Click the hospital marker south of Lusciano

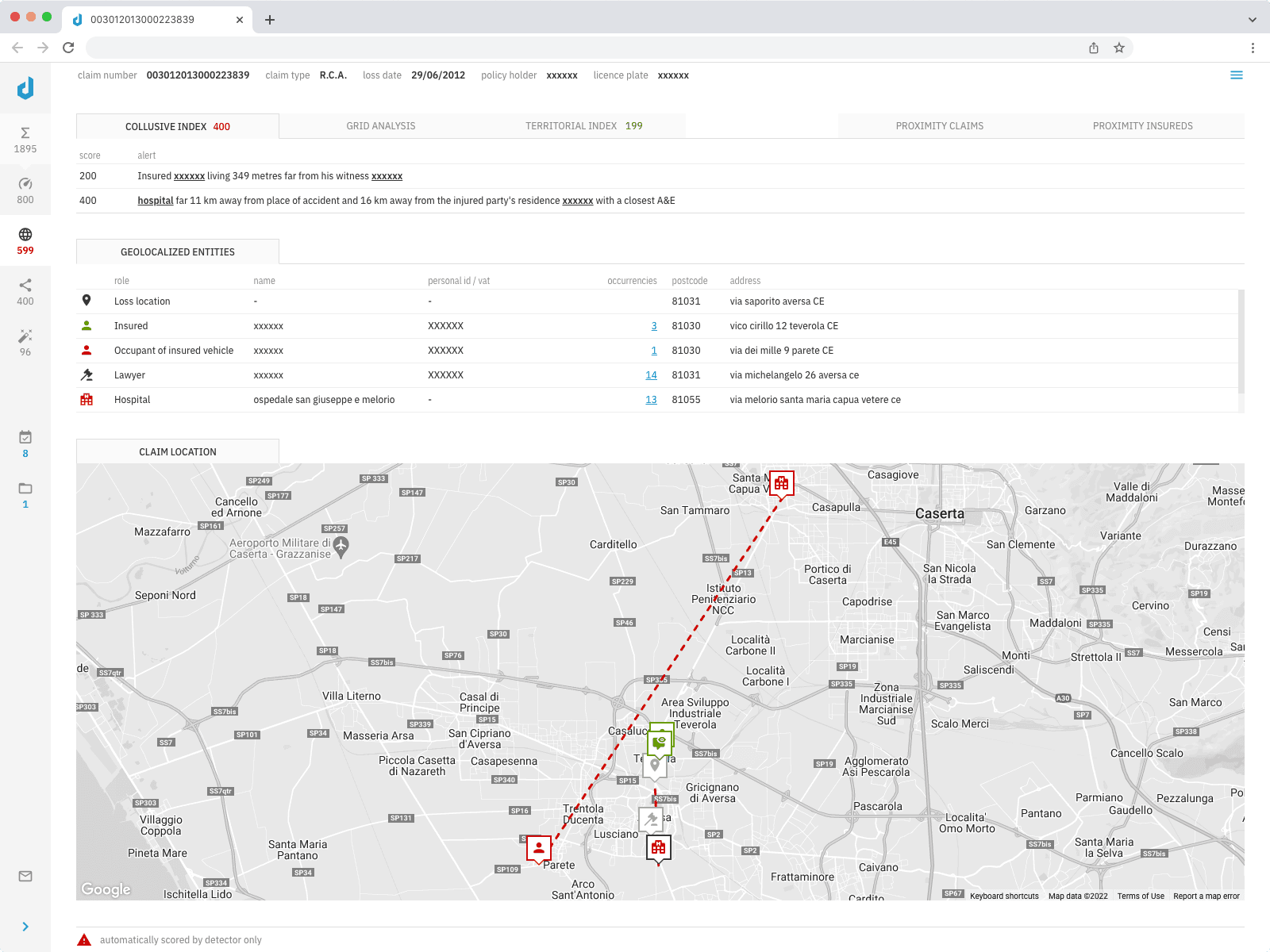659,847
